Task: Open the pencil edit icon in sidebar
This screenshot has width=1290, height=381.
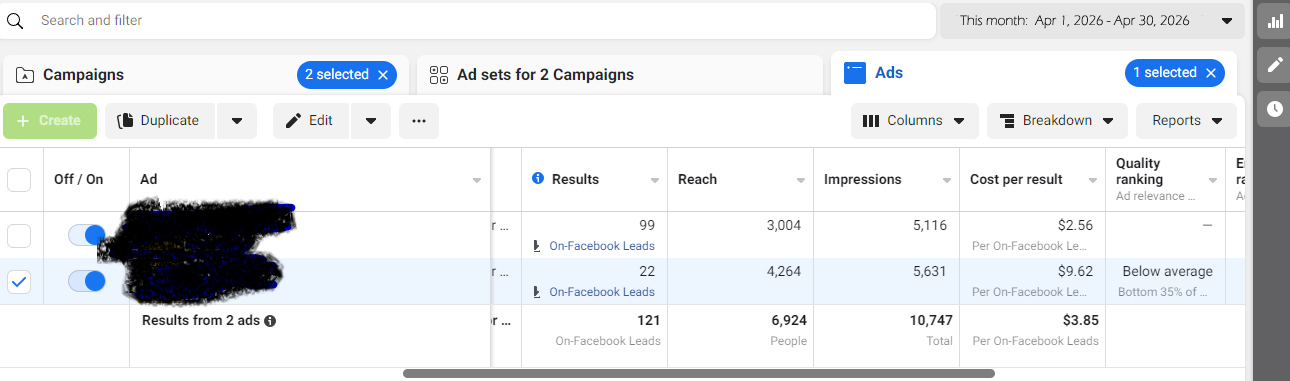Action: click(1274, 65)
